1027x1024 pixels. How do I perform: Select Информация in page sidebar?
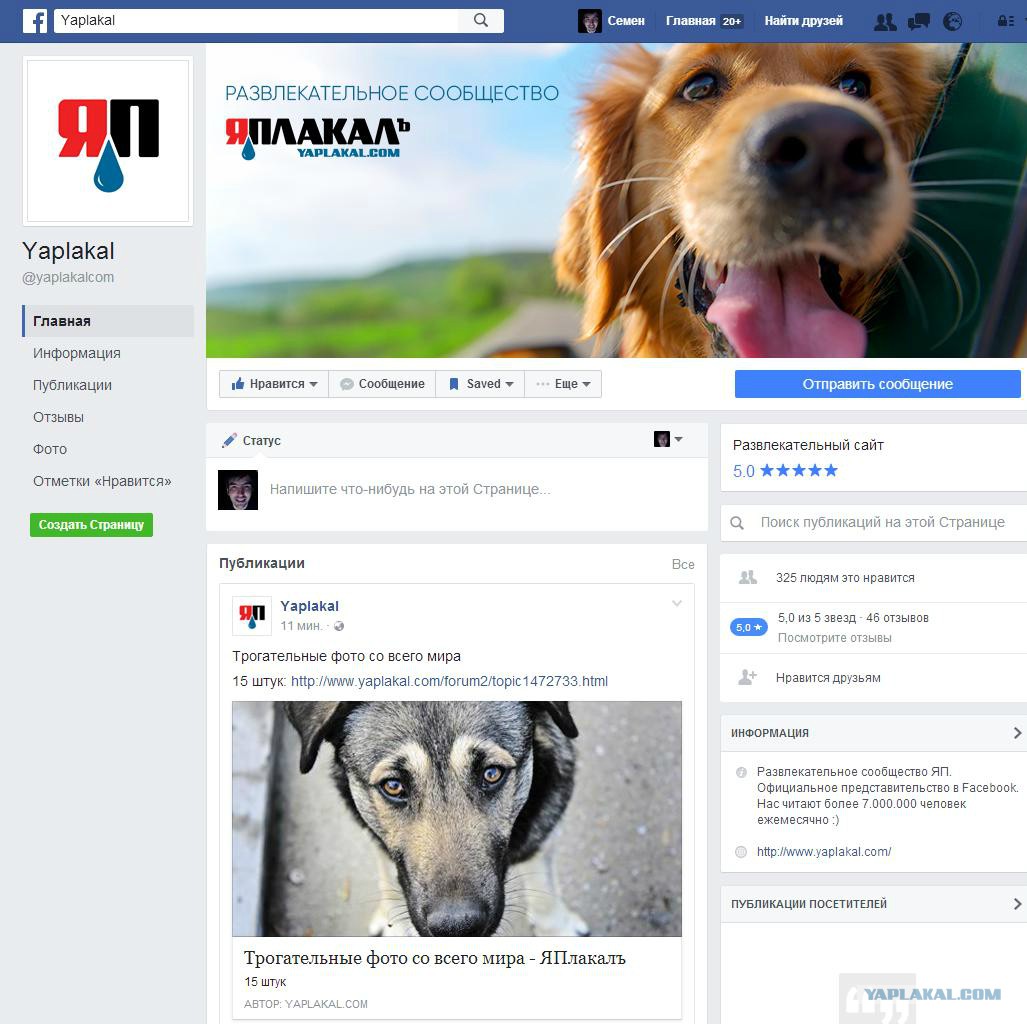[77, 353]
